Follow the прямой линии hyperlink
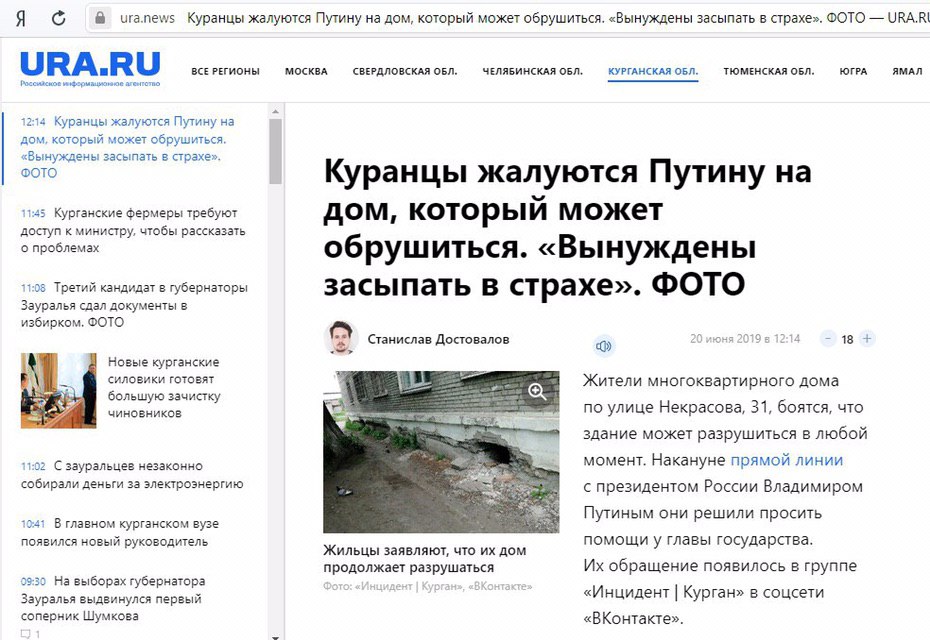Image resolution: width=930 pixels, height=640 pixels. pyautogui.click(x=786, y=460)
